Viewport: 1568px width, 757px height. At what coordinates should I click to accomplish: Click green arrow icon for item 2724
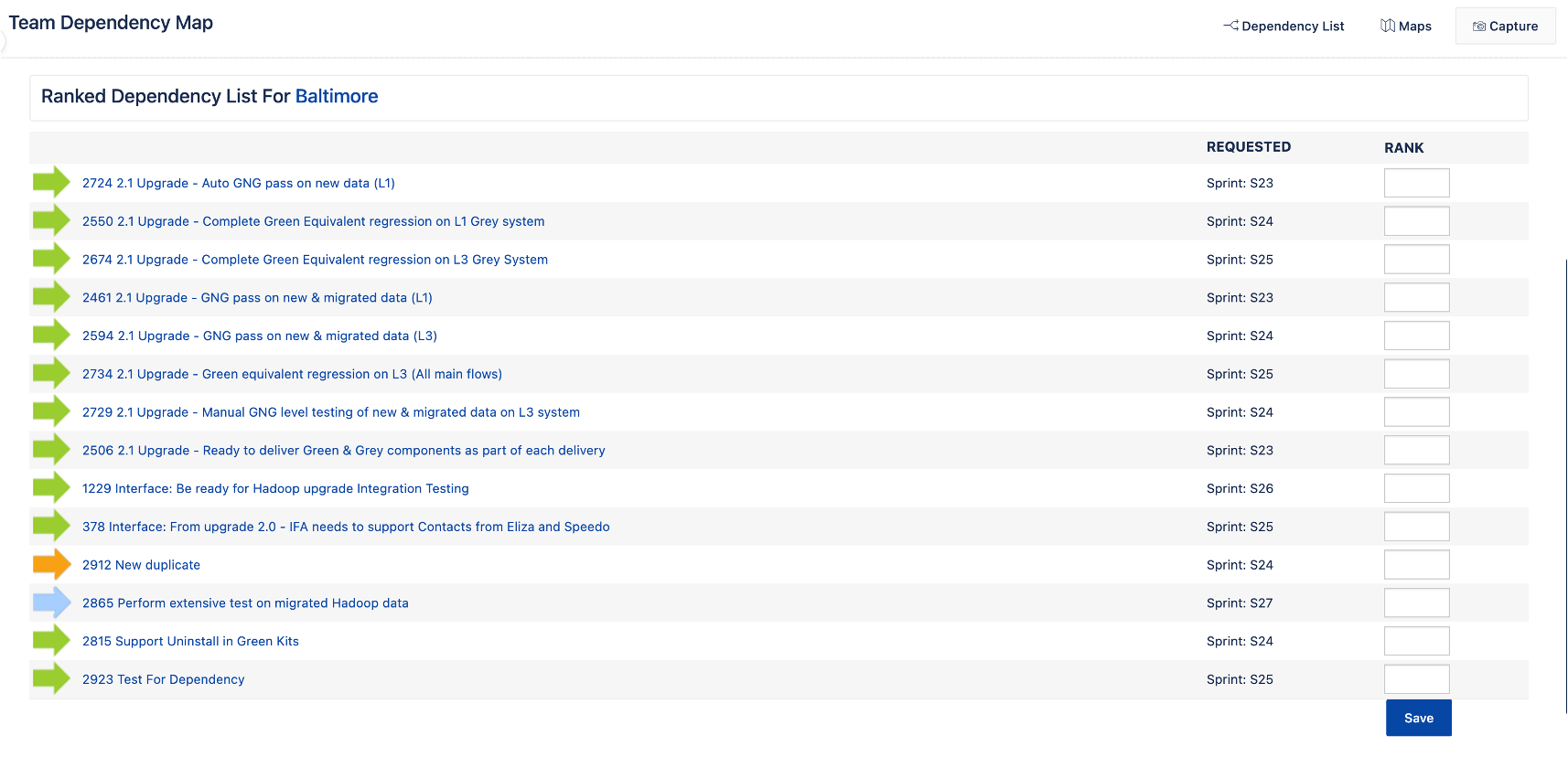51,182
